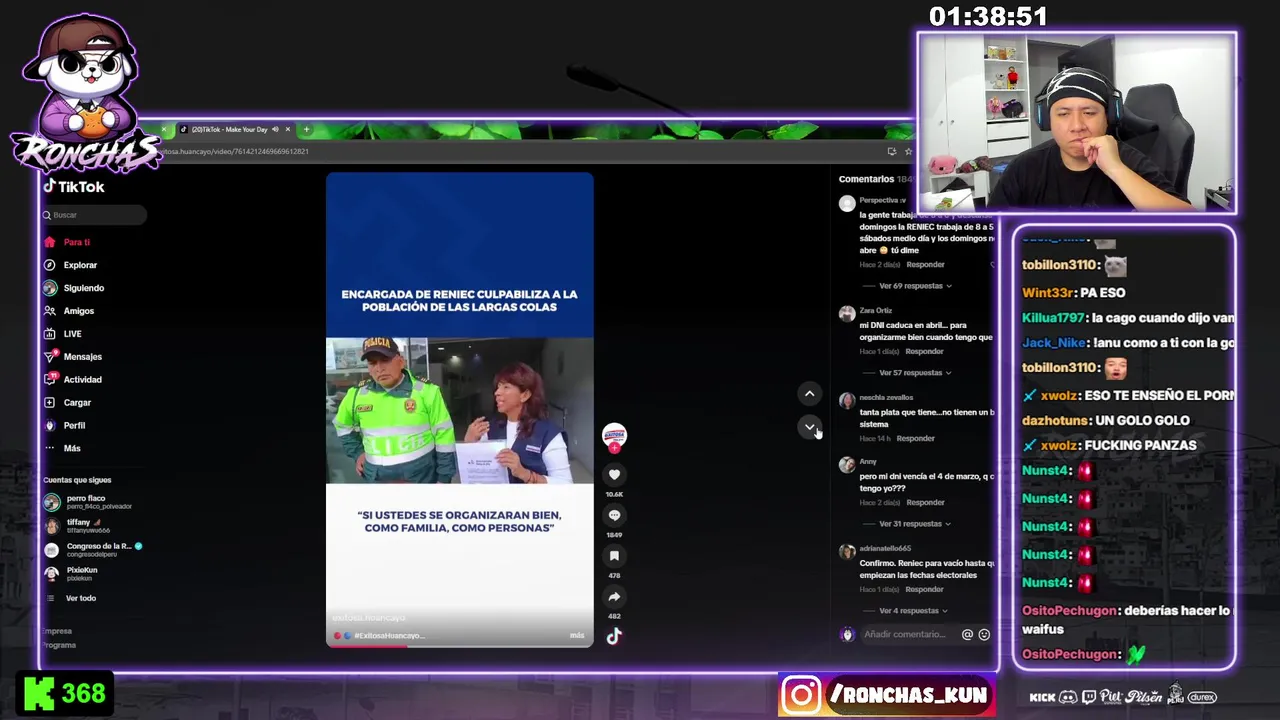
Task: Focus the Buscar search field
Action: (94, 215)
